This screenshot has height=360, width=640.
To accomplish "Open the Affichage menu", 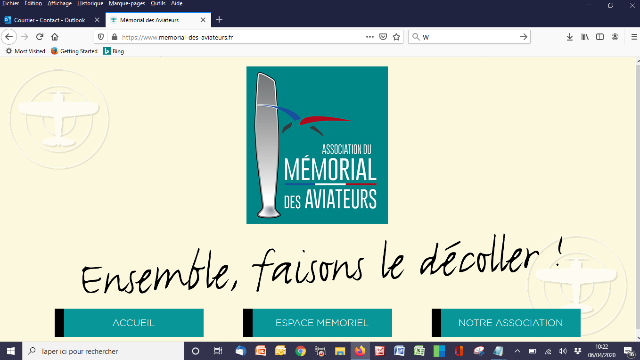I will pos(60,3).
